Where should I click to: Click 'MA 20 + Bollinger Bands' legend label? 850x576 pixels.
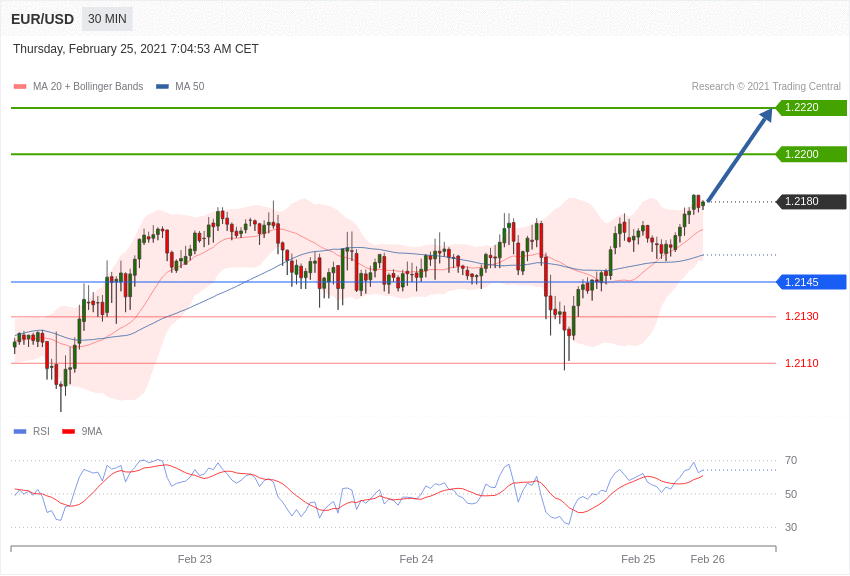click(x=88, y=86)
